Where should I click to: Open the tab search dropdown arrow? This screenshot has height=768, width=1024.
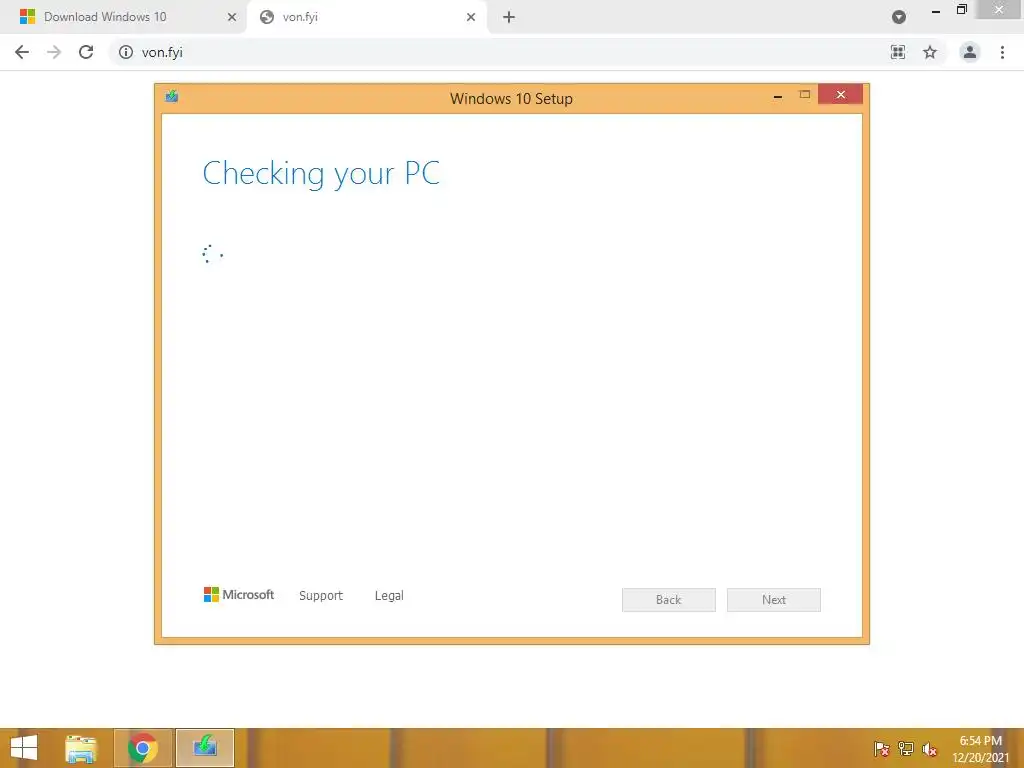pyautogui.click(x=899, y=17)
